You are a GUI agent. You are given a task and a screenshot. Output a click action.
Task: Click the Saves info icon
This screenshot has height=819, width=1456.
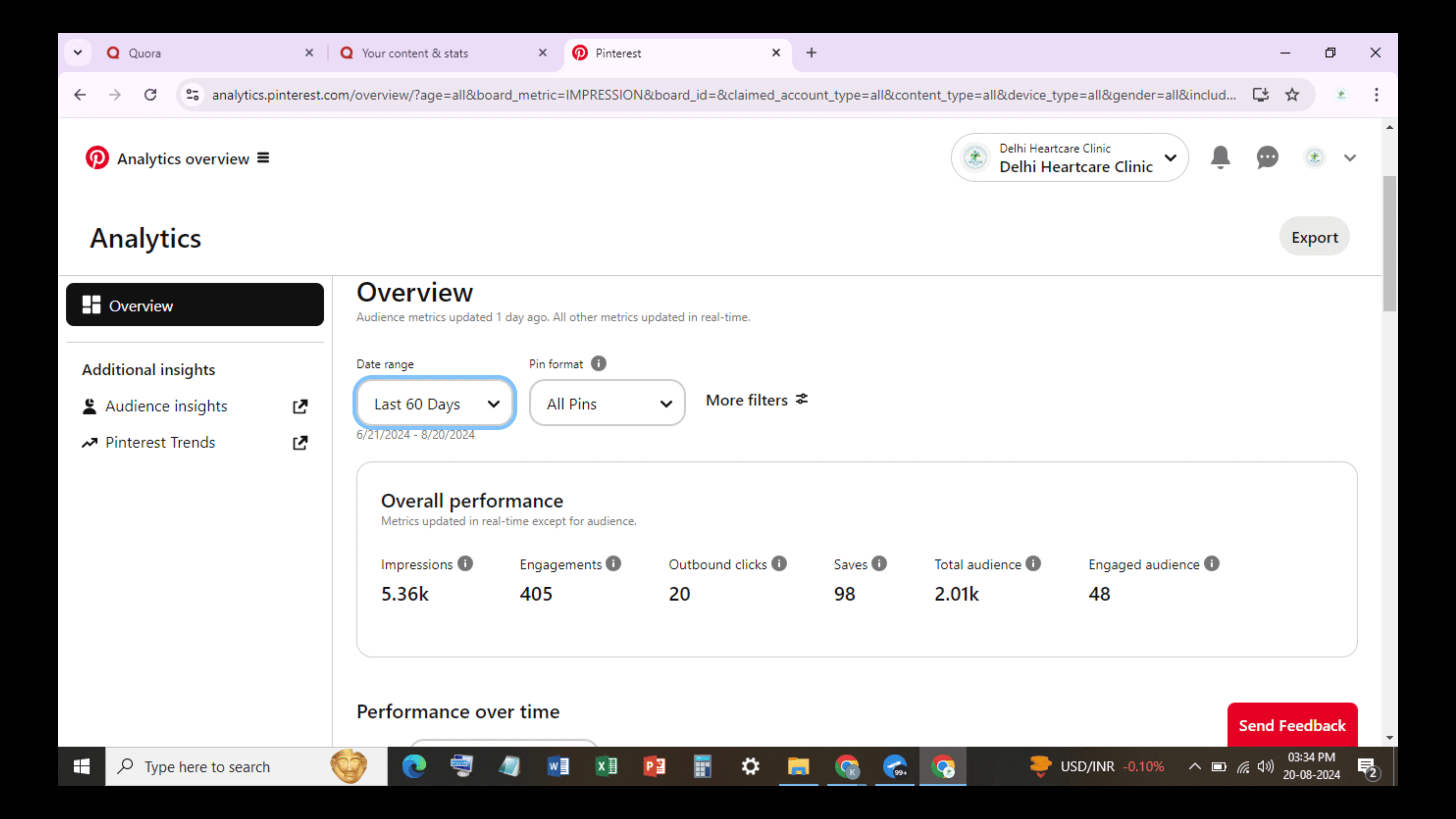879,563
